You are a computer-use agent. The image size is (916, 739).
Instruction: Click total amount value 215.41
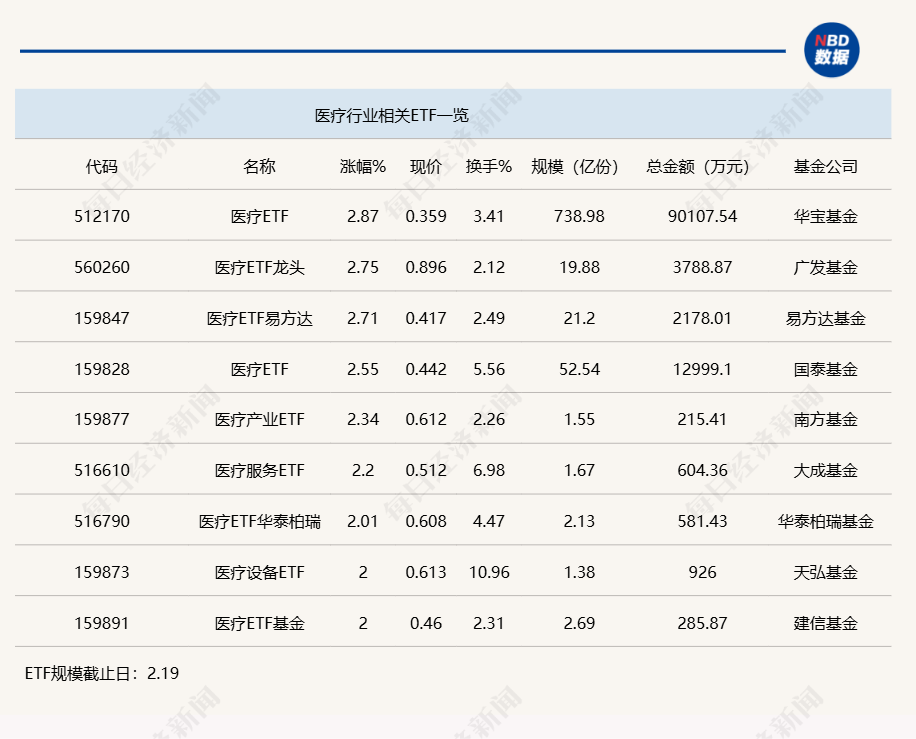tap(702, 419)
